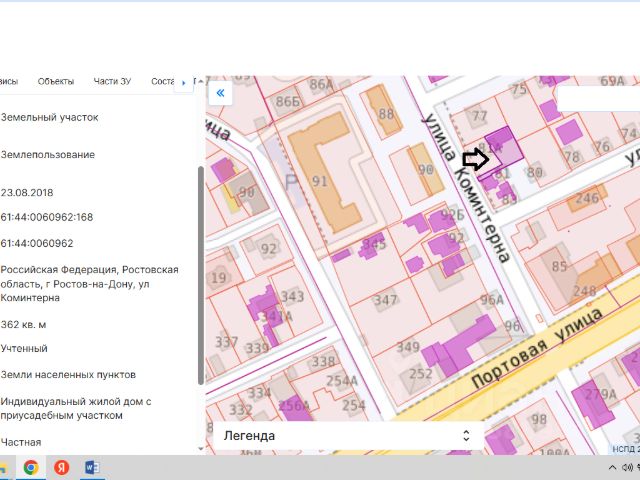Expand the Легенда panel
This screenshot has width=640, height=480.
coord(348,436)
